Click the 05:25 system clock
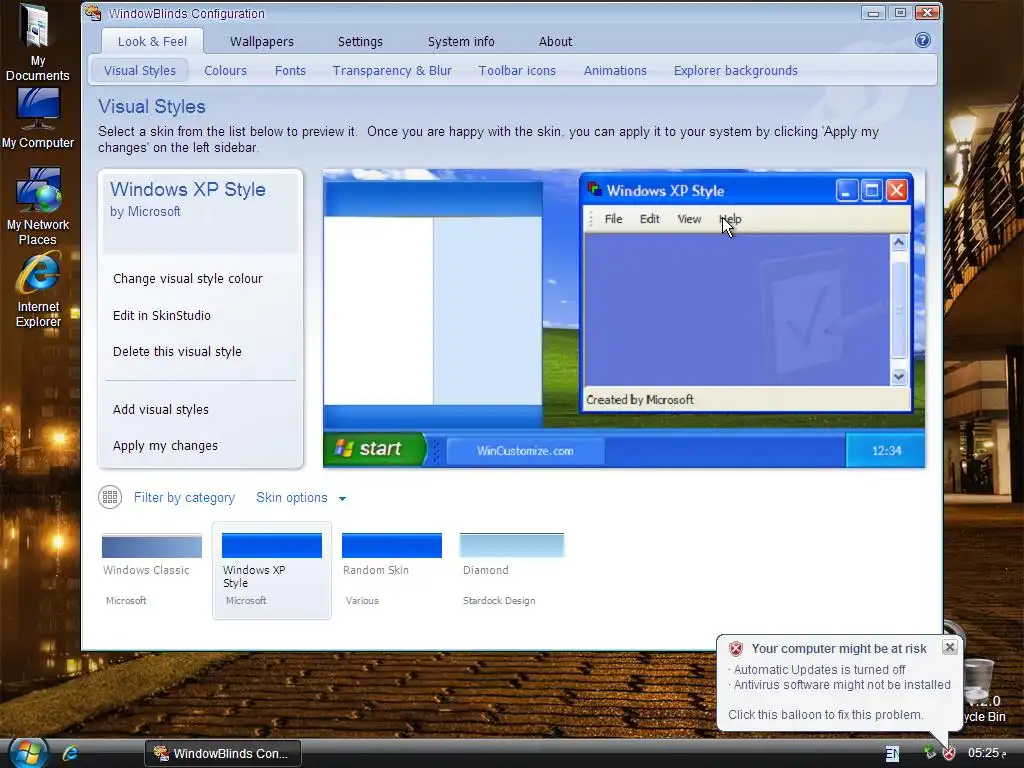1024x768 pixels. tap(987, 753)
